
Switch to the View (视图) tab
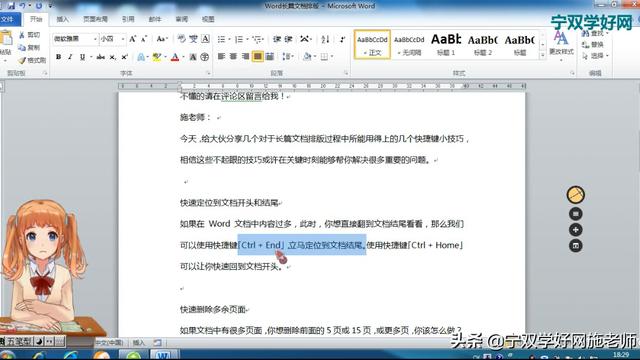click(208, 19)
